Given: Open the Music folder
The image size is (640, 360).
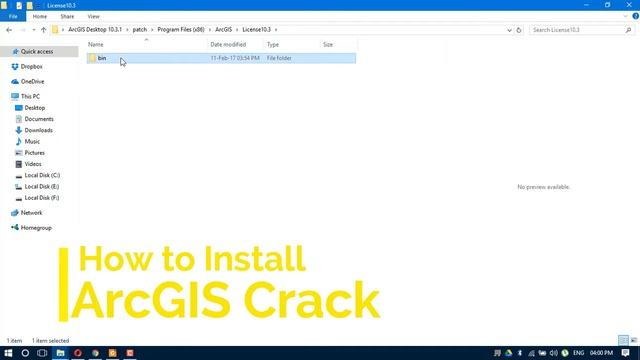Looking at the screenshot, I should coord(32,142).
